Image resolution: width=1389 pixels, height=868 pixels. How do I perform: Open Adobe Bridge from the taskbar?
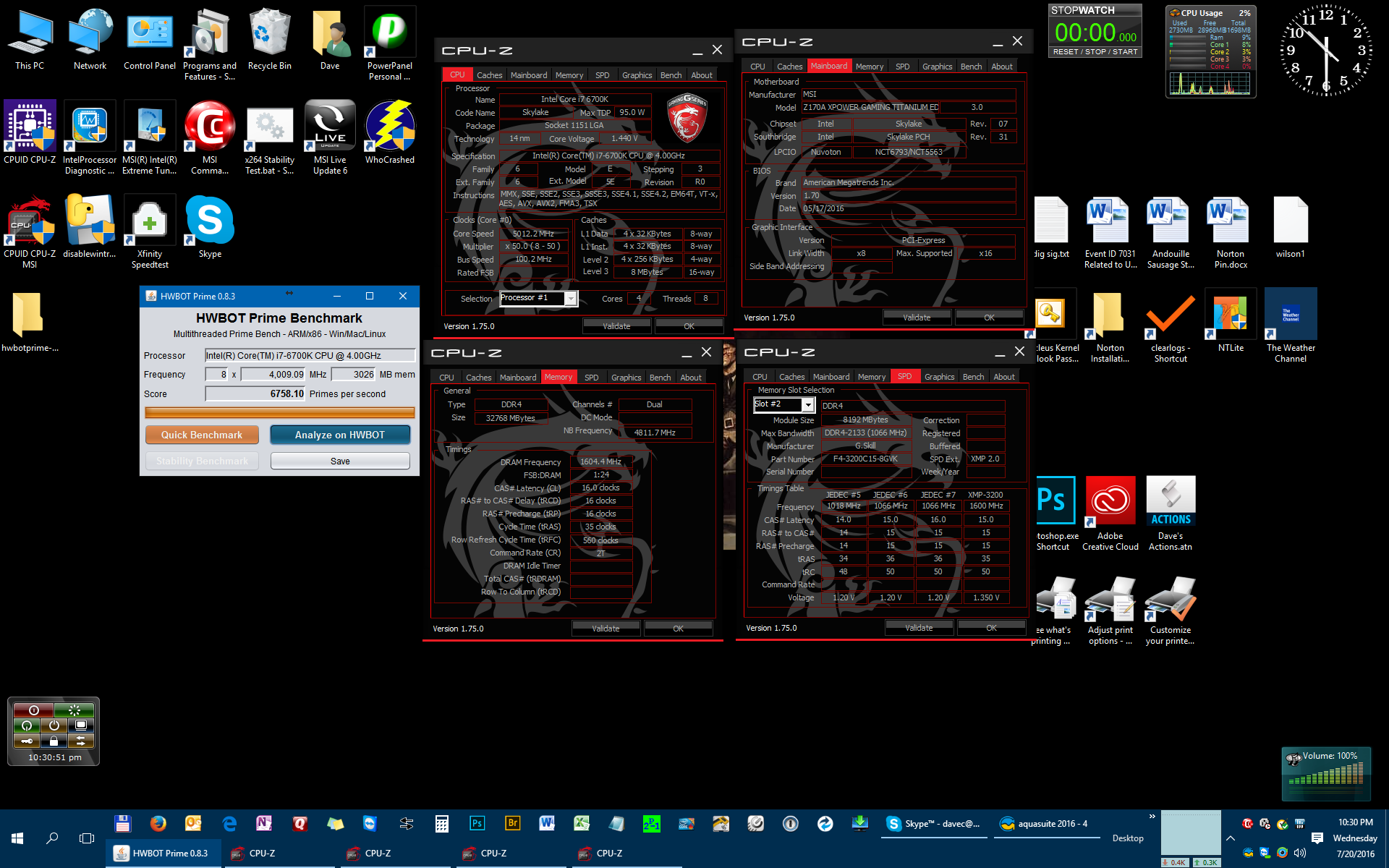point(512,823)
